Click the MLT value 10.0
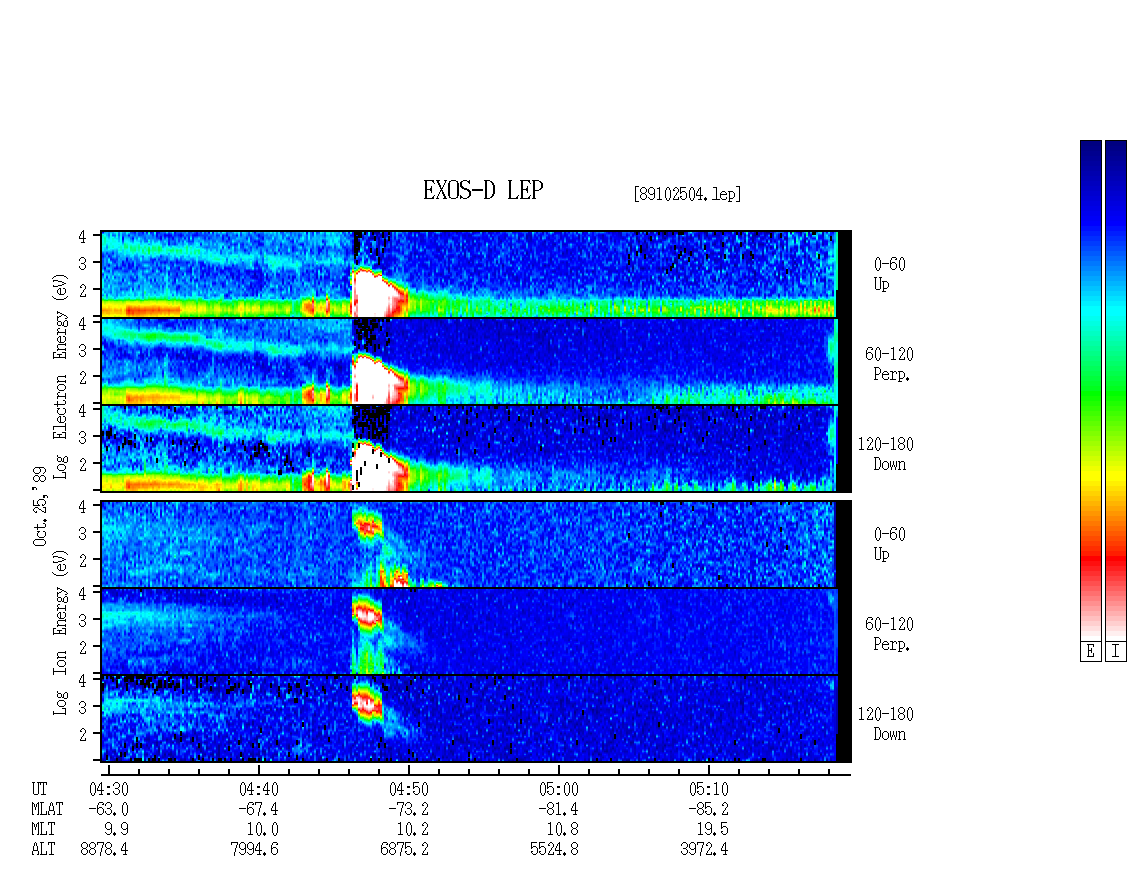Image resolution: width=1130 pixels, height=875 pixels. [262, 830]
